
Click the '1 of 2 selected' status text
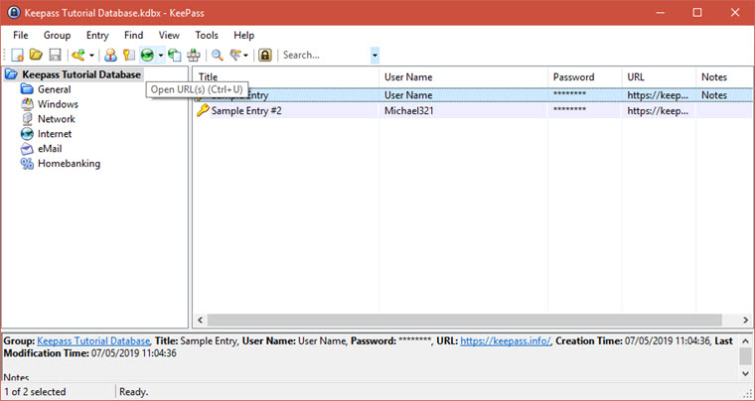coord(35,391)
